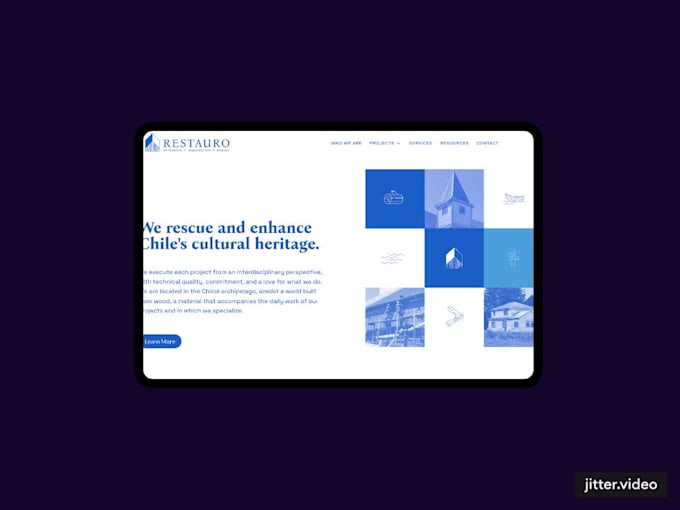Click the headline about Chile's cultural heritage
The height and width of the screenshot is (510, 680).
tap(231, 235)
